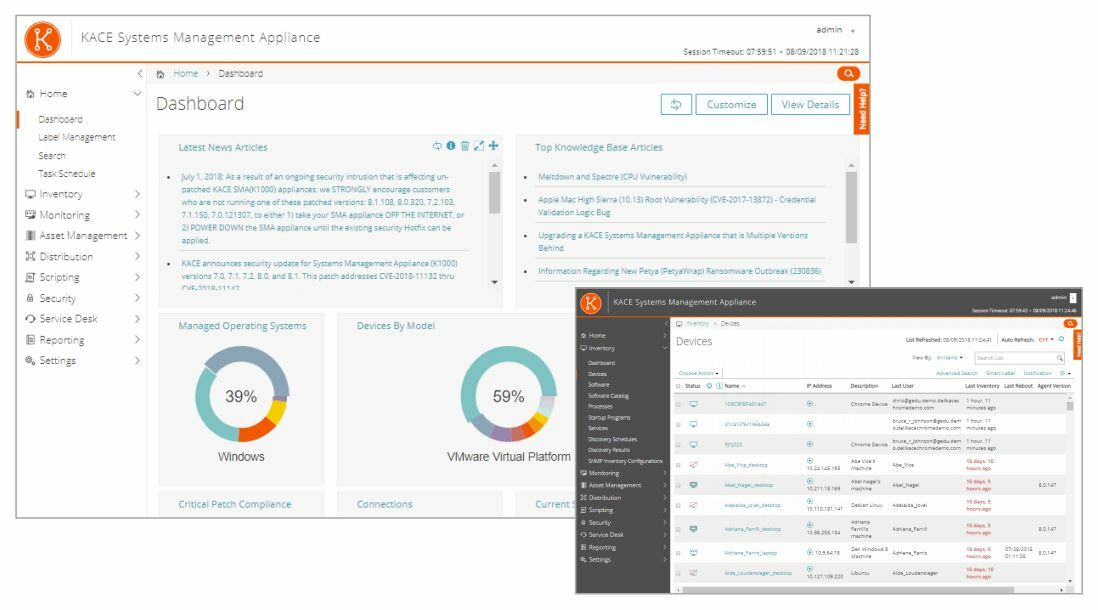Open the View By All Items dropdown

pyautogui.click(x=949, y=359)
